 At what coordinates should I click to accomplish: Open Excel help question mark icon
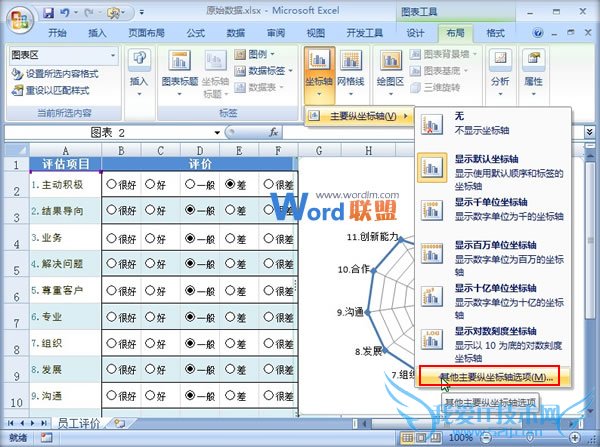coord(538,33)
